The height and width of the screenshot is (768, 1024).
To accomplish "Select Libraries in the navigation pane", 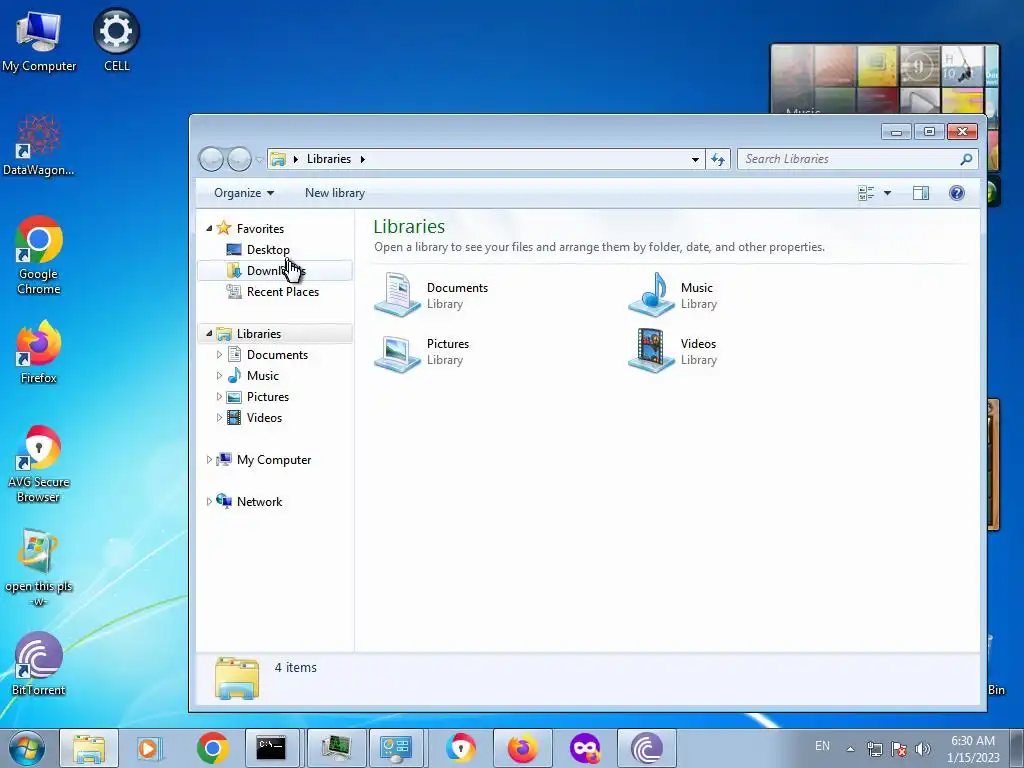I will click(x=274, y=334).
